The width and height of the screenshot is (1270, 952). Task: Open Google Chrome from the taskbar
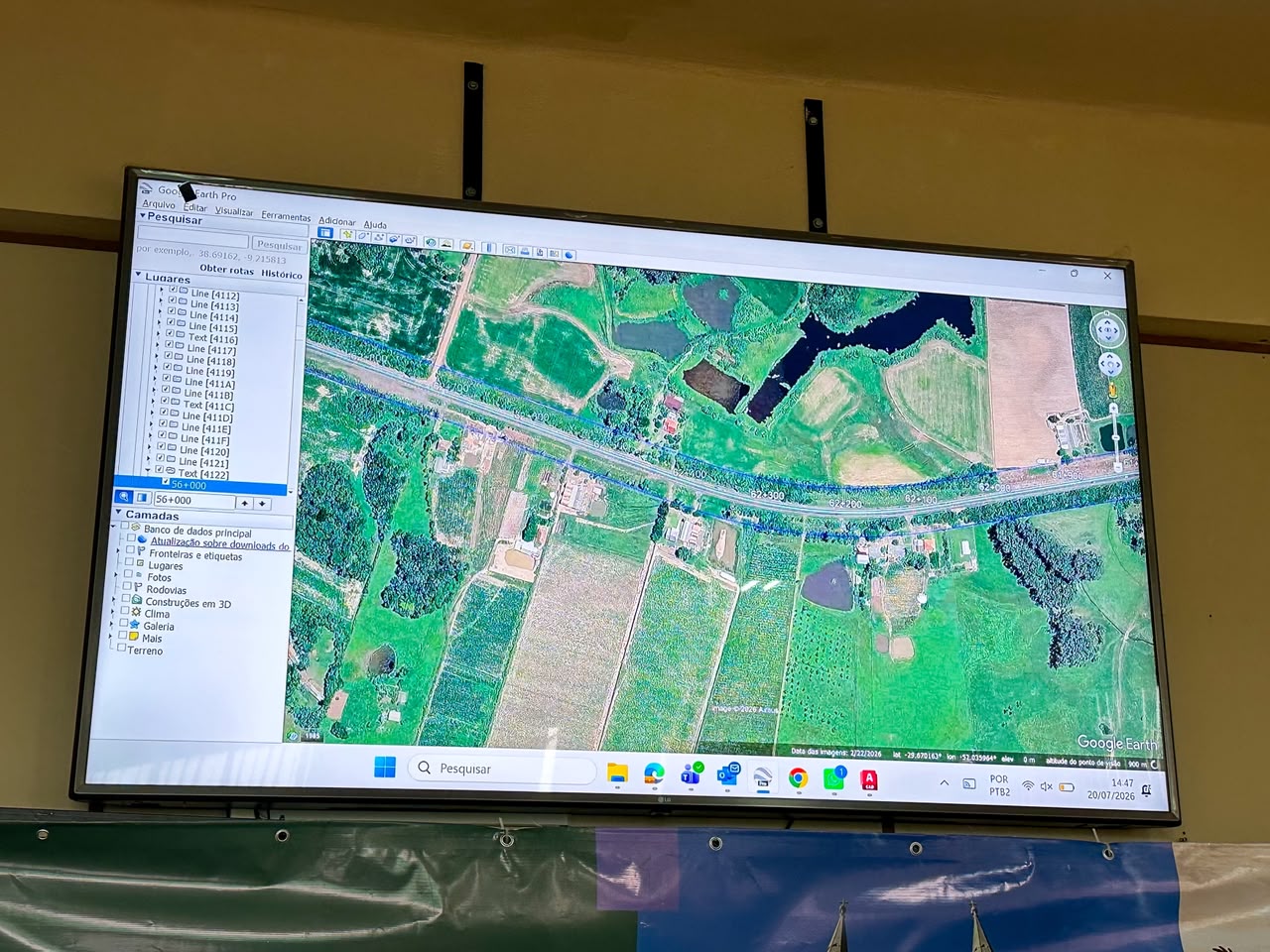pos(798,778)
